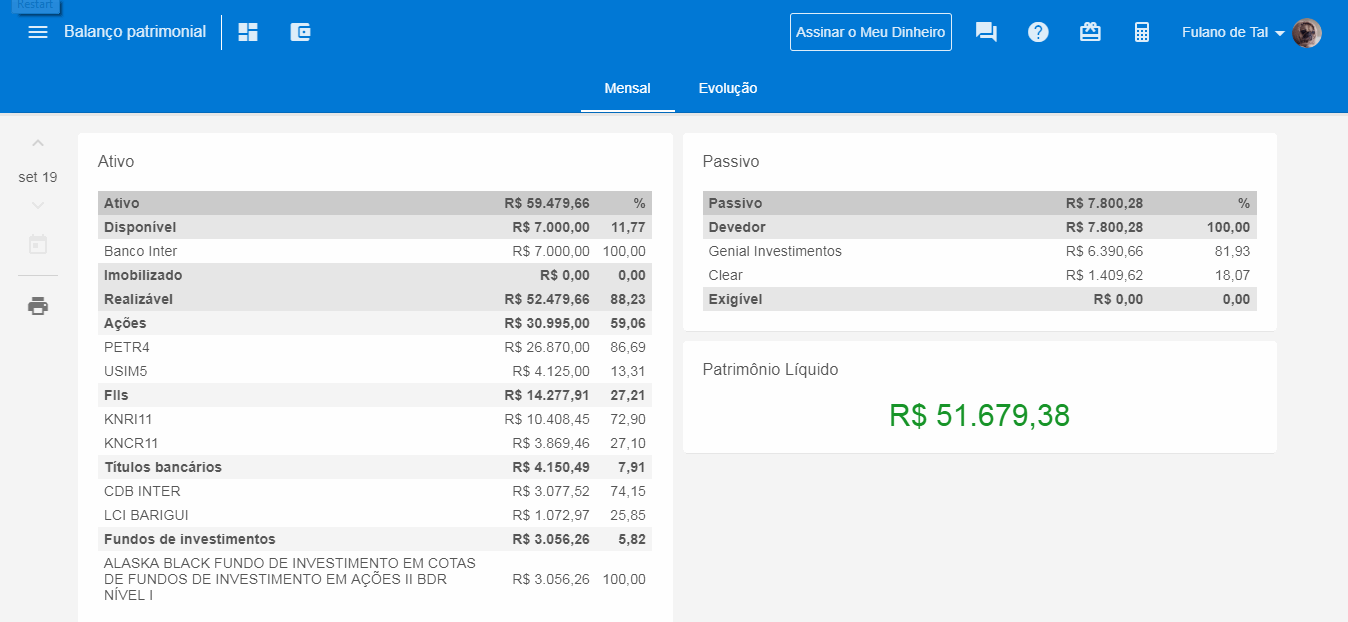Expand the Fulano de Tal user dropdown

pos(1233,32)
